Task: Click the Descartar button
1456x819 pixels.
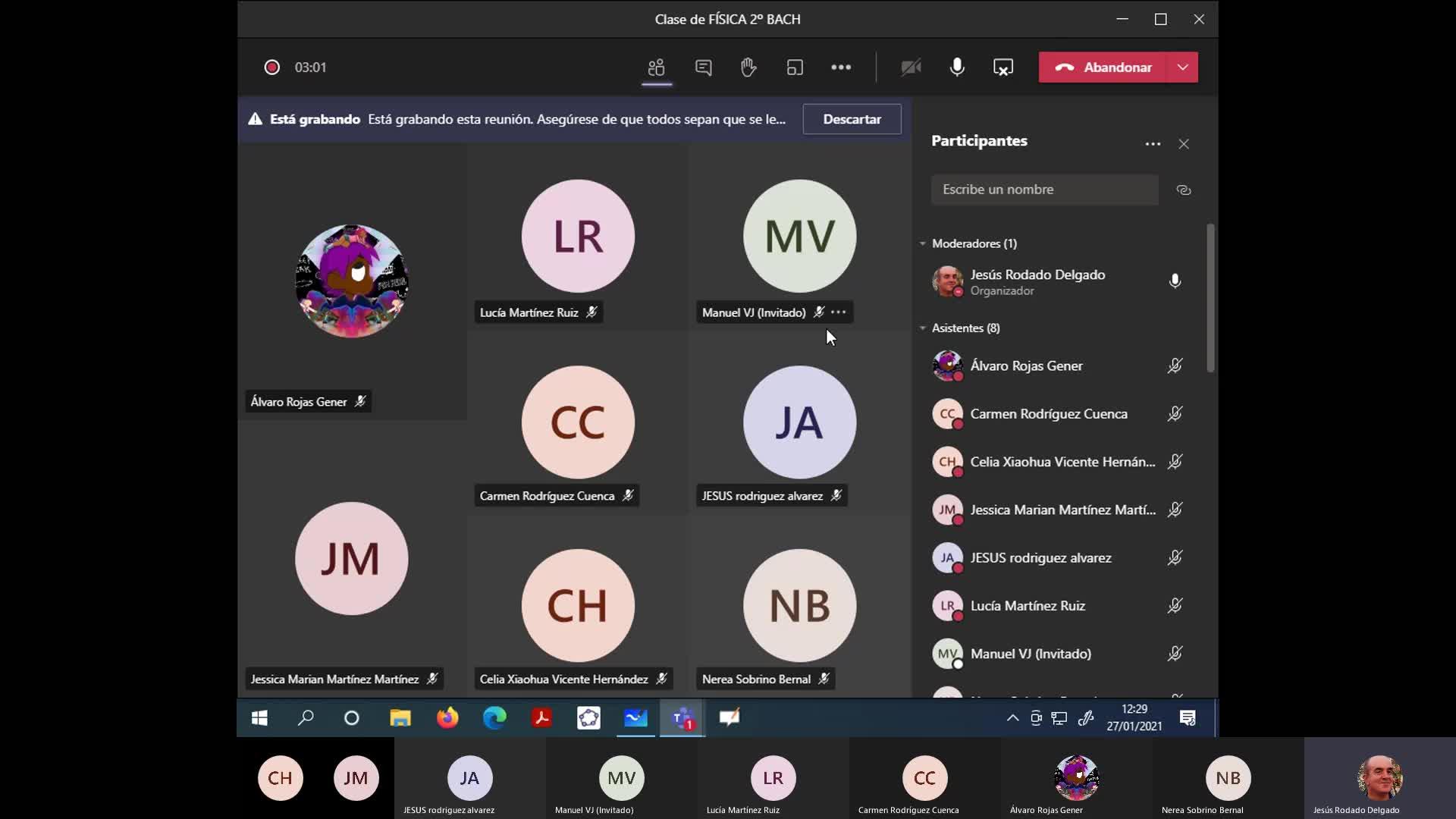Action: tap(852, 119)
